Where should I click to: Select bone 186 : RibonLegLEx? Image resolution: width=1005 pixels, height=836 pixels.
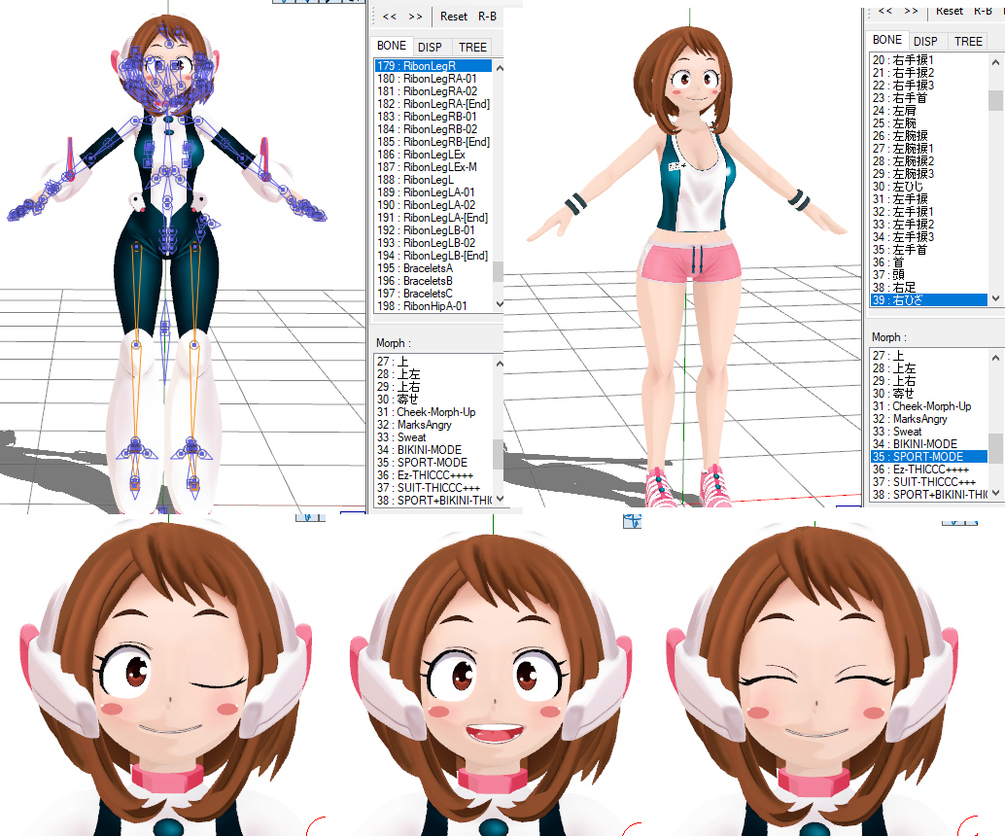point(433,155)
